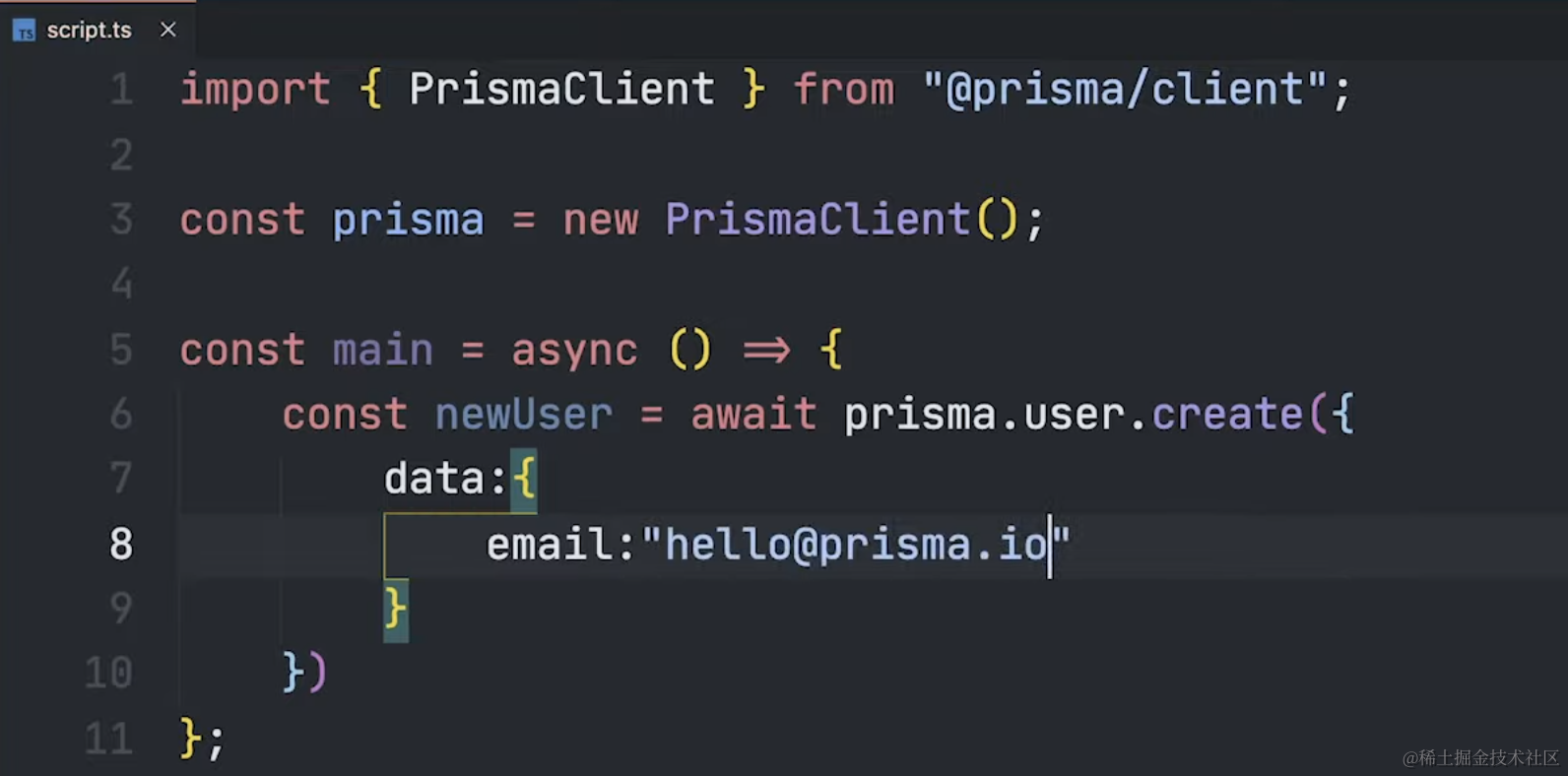Click line number 11 in the gutter

click(108, 739)
